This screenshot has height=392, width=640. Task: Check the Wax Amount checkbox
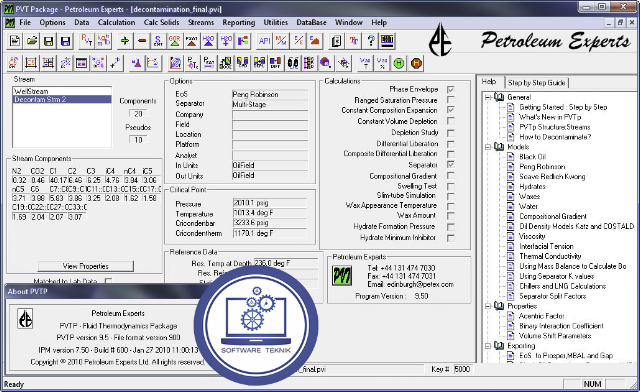pyautogui.click(x=451, y=216)
